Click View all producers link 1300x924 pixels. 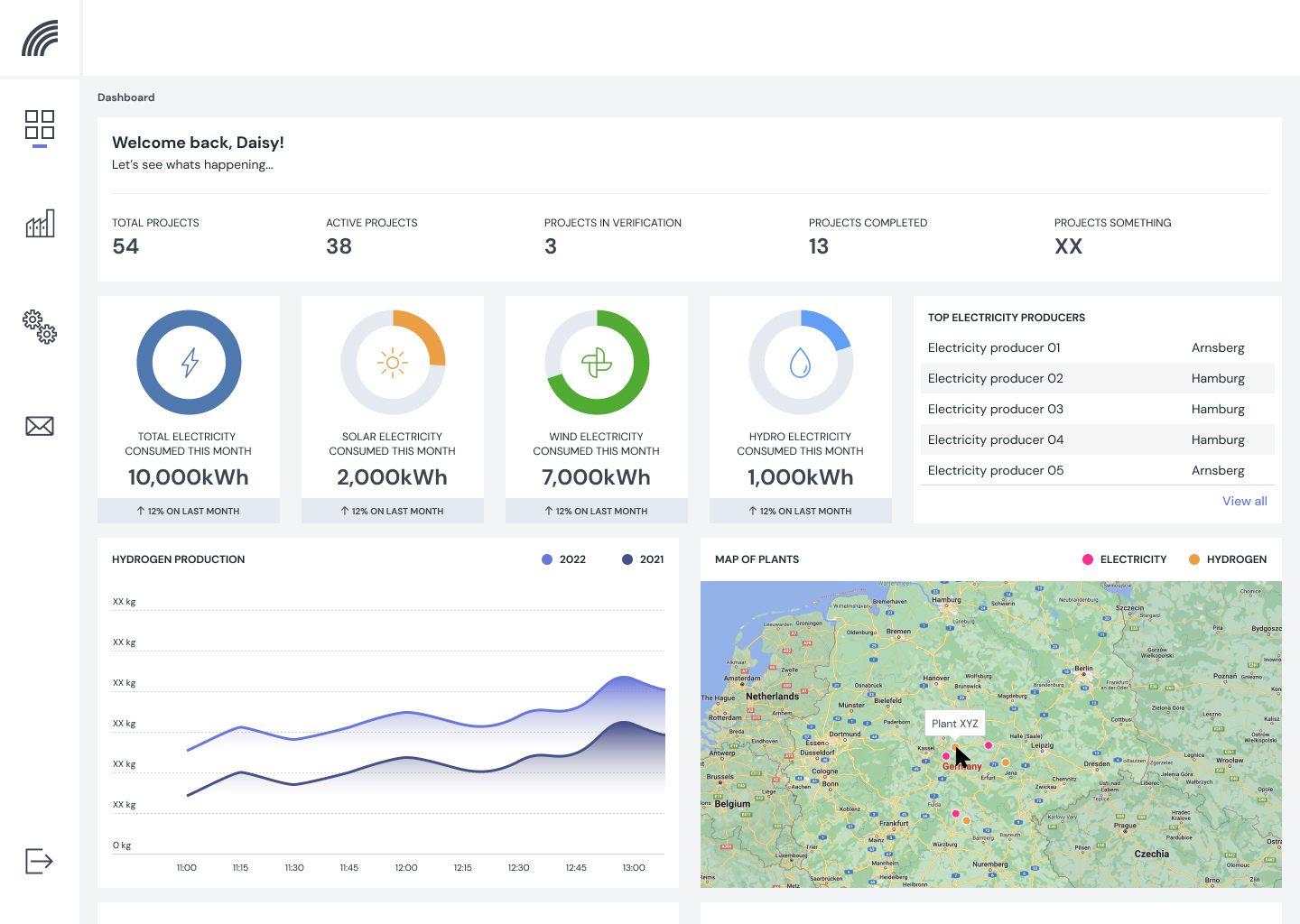pos(1245,501)
